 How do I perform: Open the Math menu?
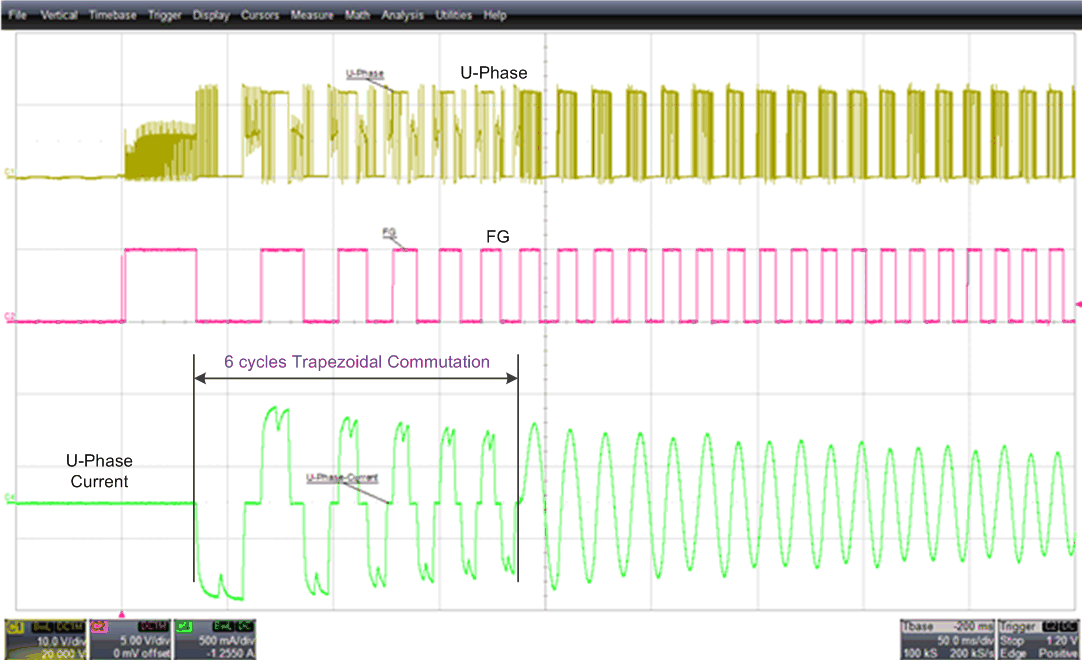(357, 16)
